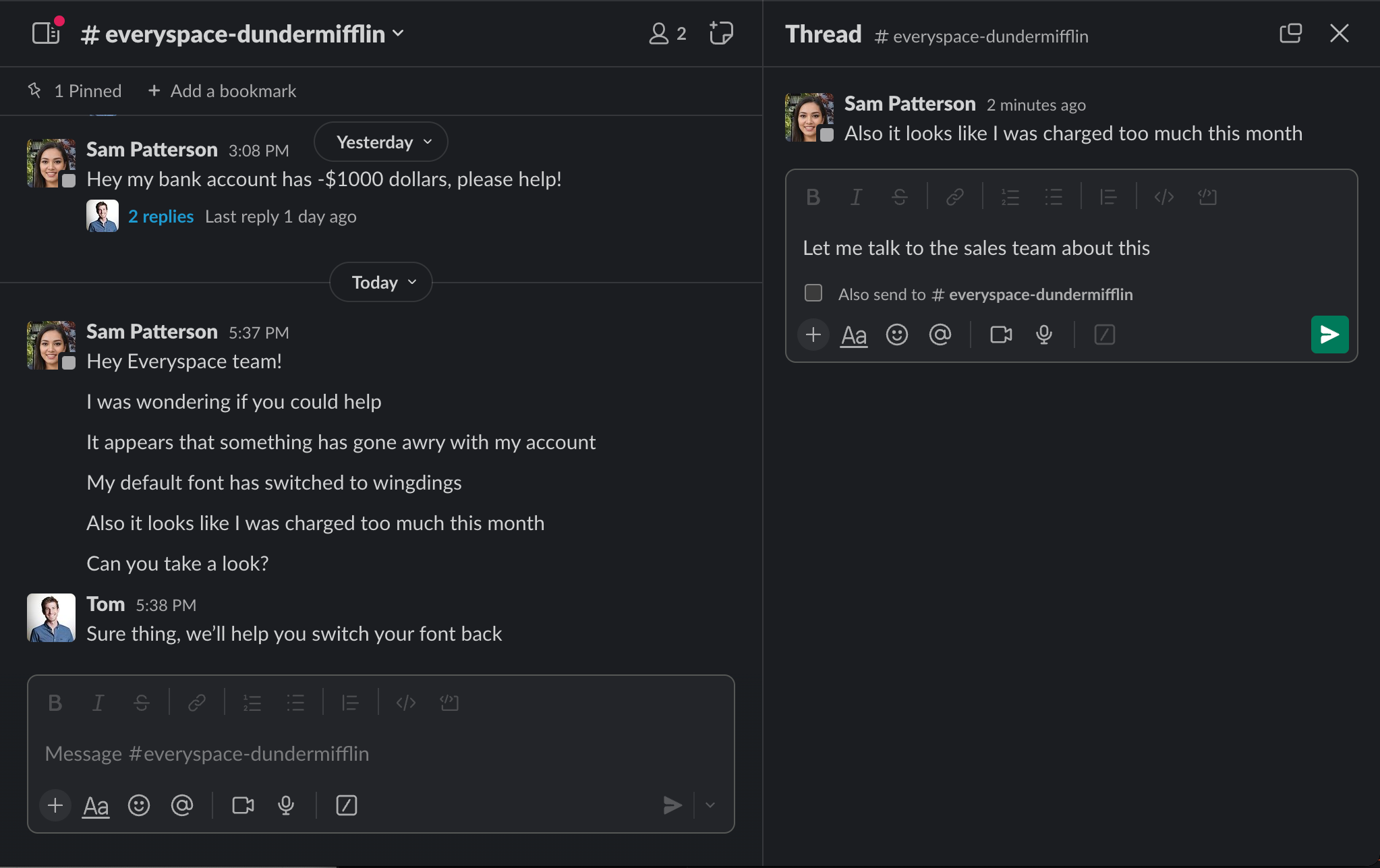This screenshot has width=1380, height=868.
Task: Toggle the Aa formatting bar in main composer
Action: coord(96,805)
